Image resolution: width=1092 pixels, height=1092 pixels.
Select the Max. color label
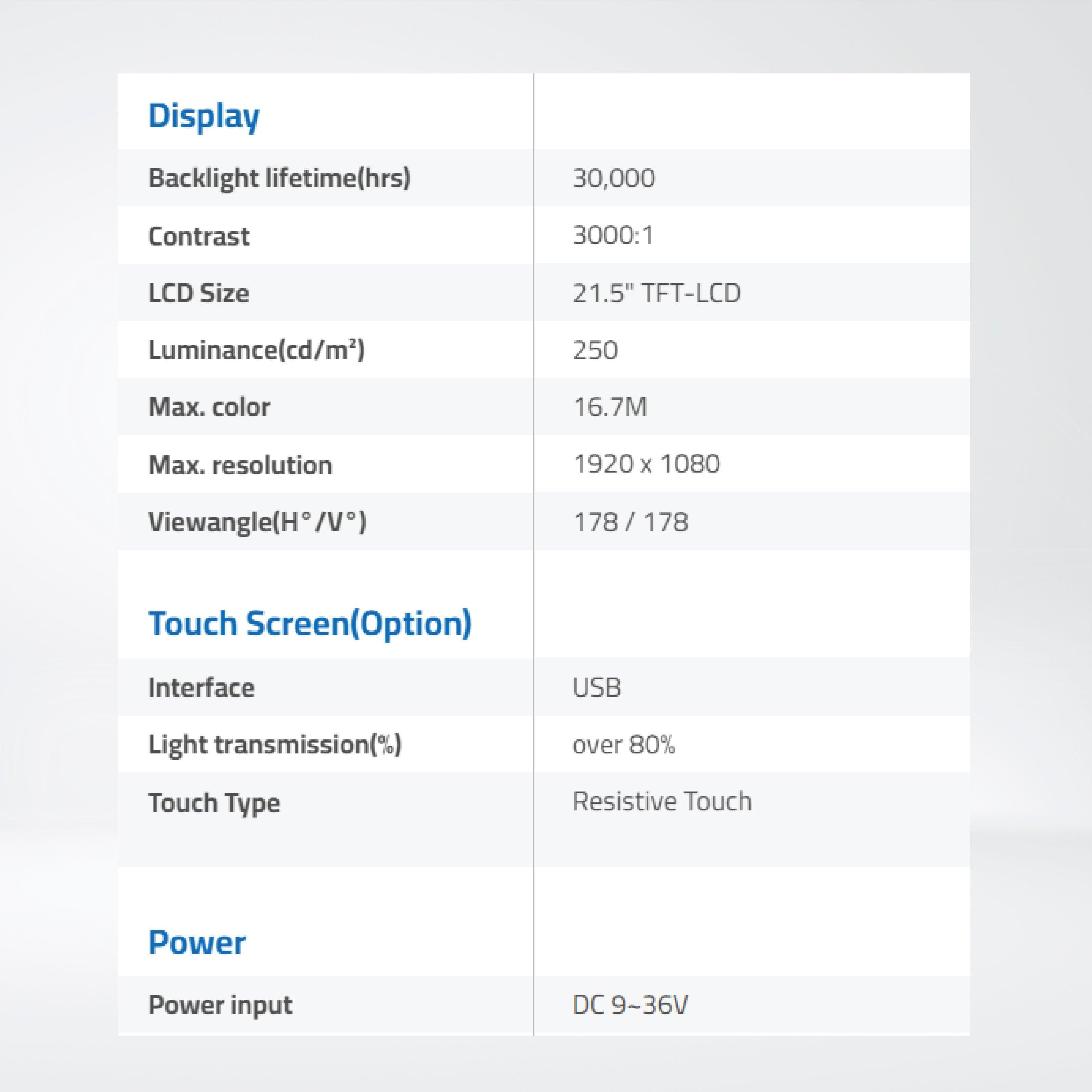[x=209, y=407]
